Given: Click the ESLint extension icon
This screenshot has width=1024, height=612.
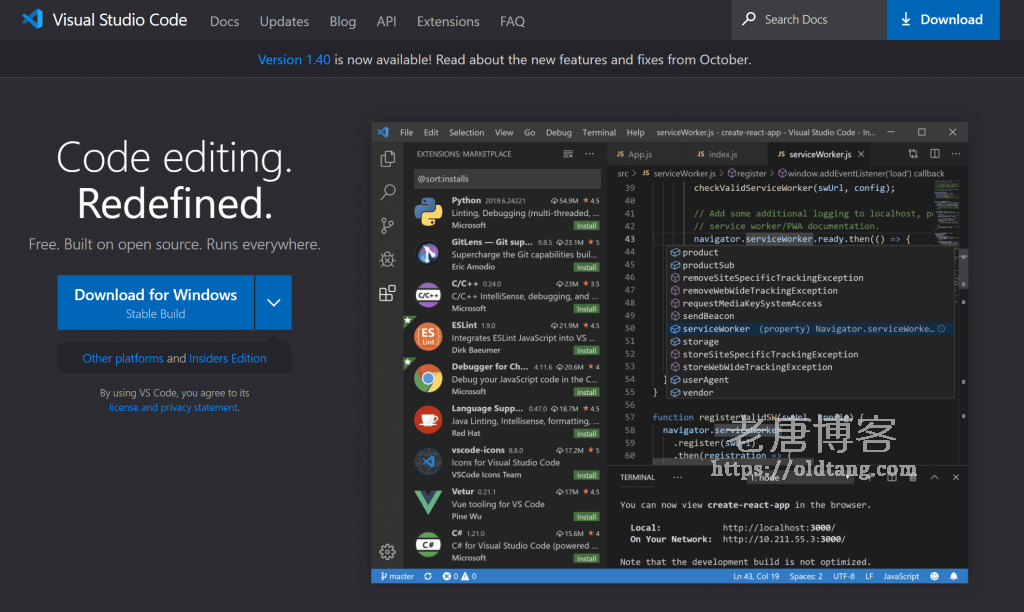Looking at the screenshot, I should click(x=428, y=336).
